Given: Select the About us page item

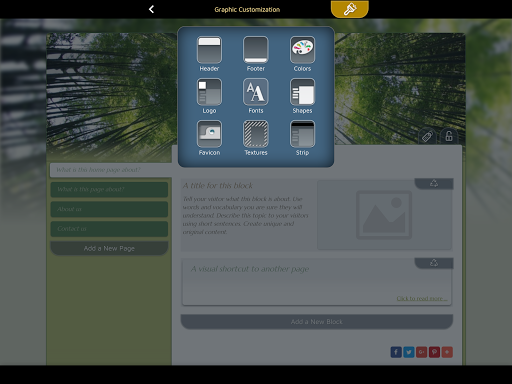Looking at the screenshot, I should (x=109, y=209).
